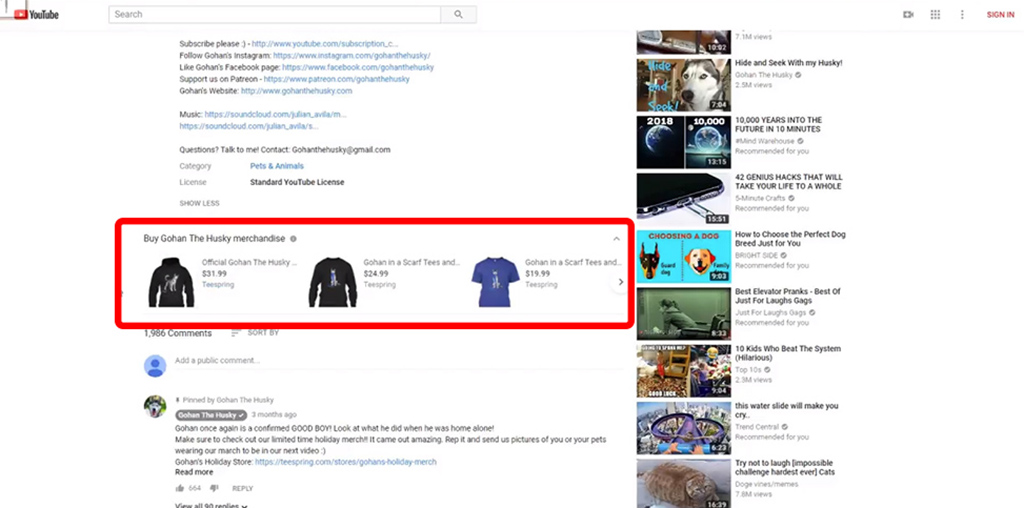This screenshot has width=1024, height=508.
Task: Open Official Gohan The Husky product title
Action: pyautogui.click(x=249, y=262)
